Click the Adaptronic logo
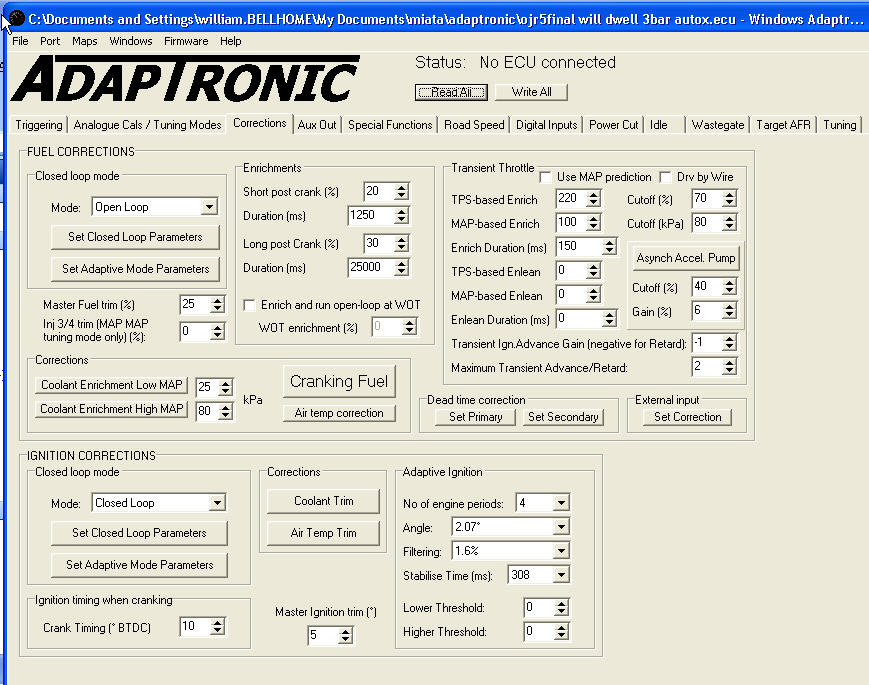869x685 pixels. 185,78
